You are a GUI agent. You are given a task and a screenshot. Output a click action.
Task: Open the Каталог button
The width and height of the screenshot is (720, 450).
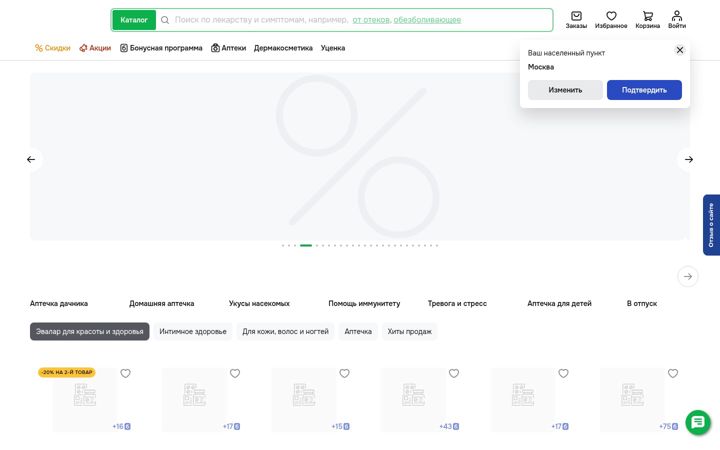coord(134,20)
